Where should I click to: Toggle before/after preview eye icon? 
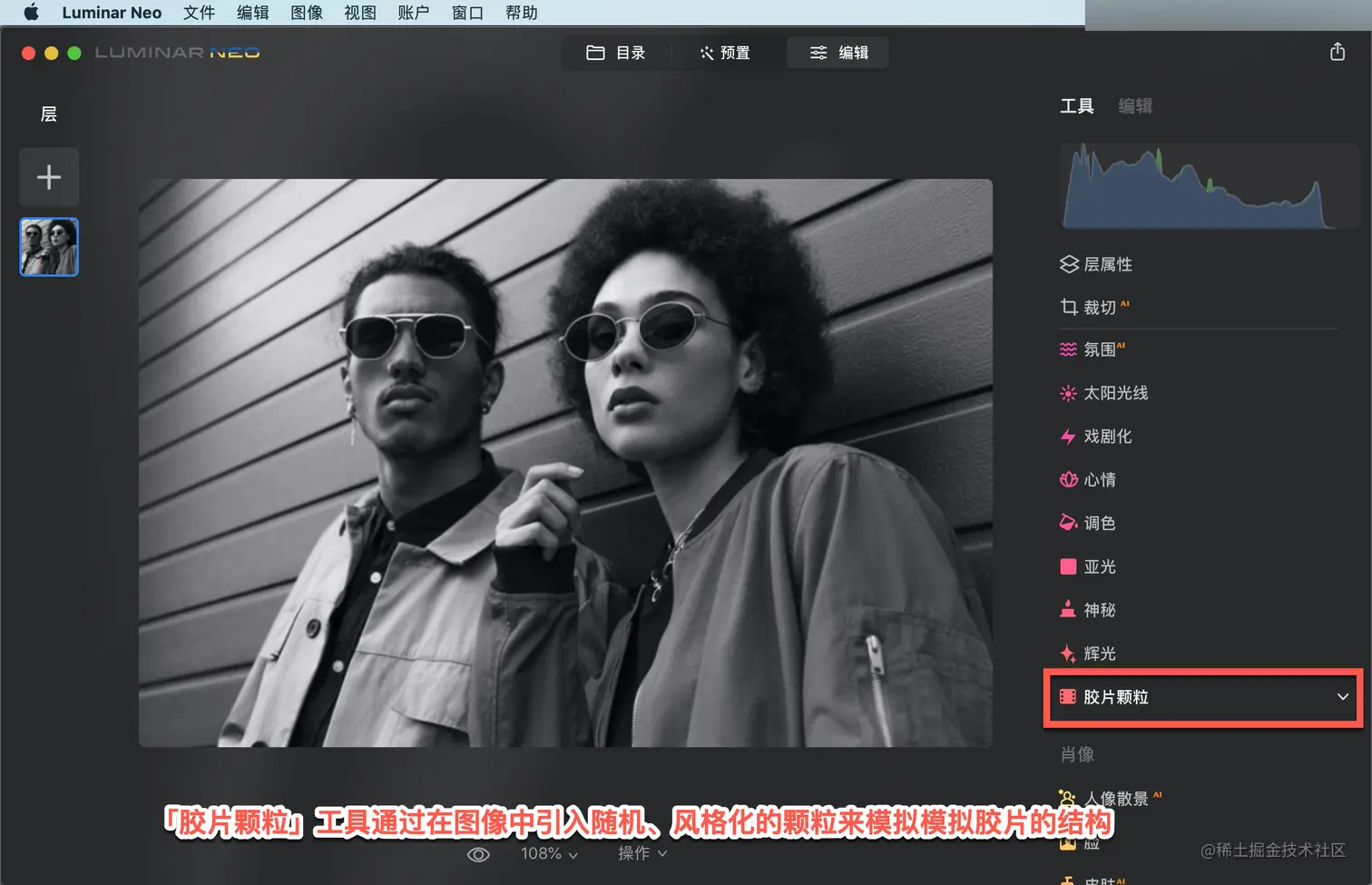point(478,854)
